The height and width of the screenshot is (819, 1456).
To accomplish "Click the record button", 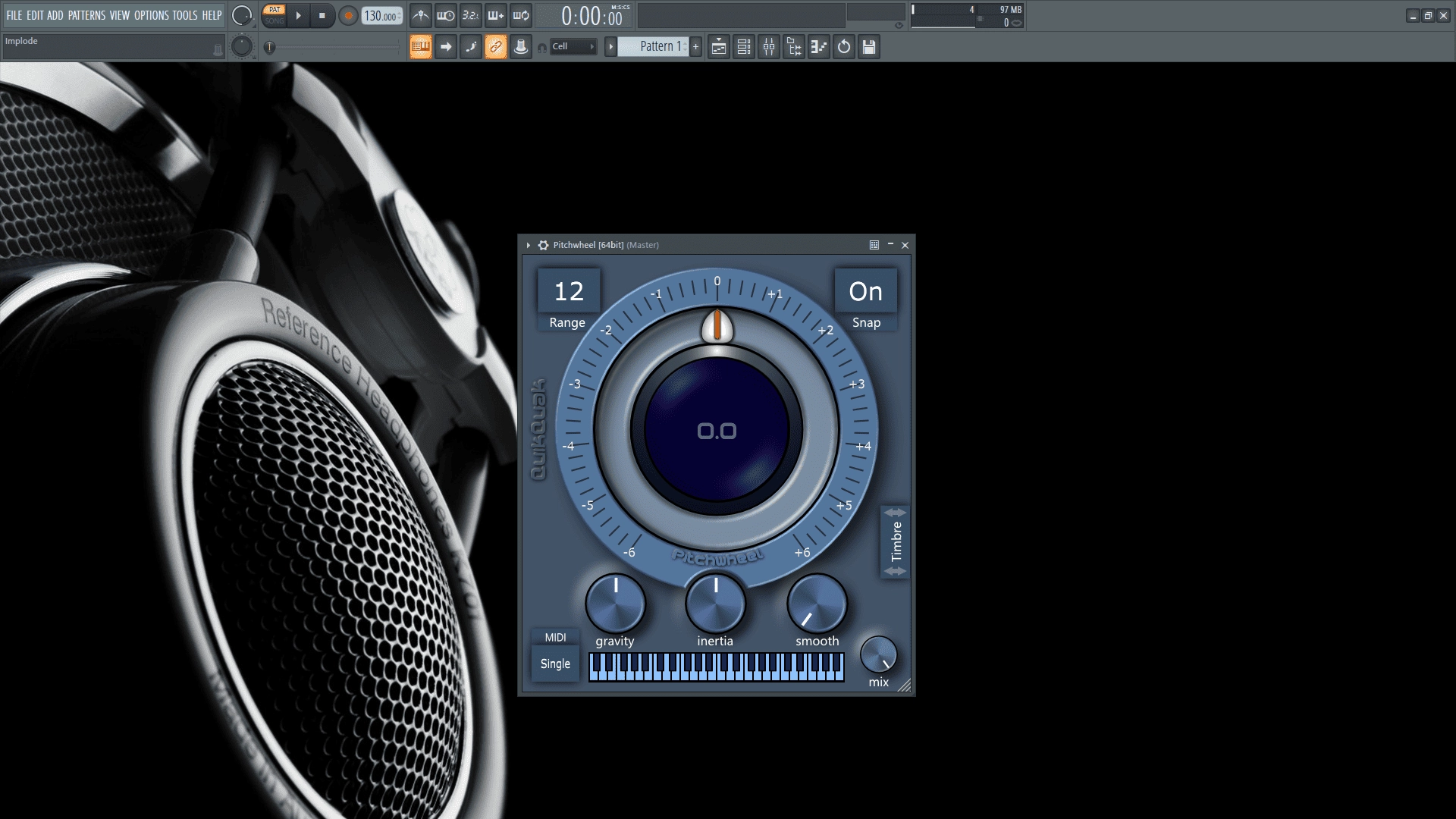I will coord(348,15).
